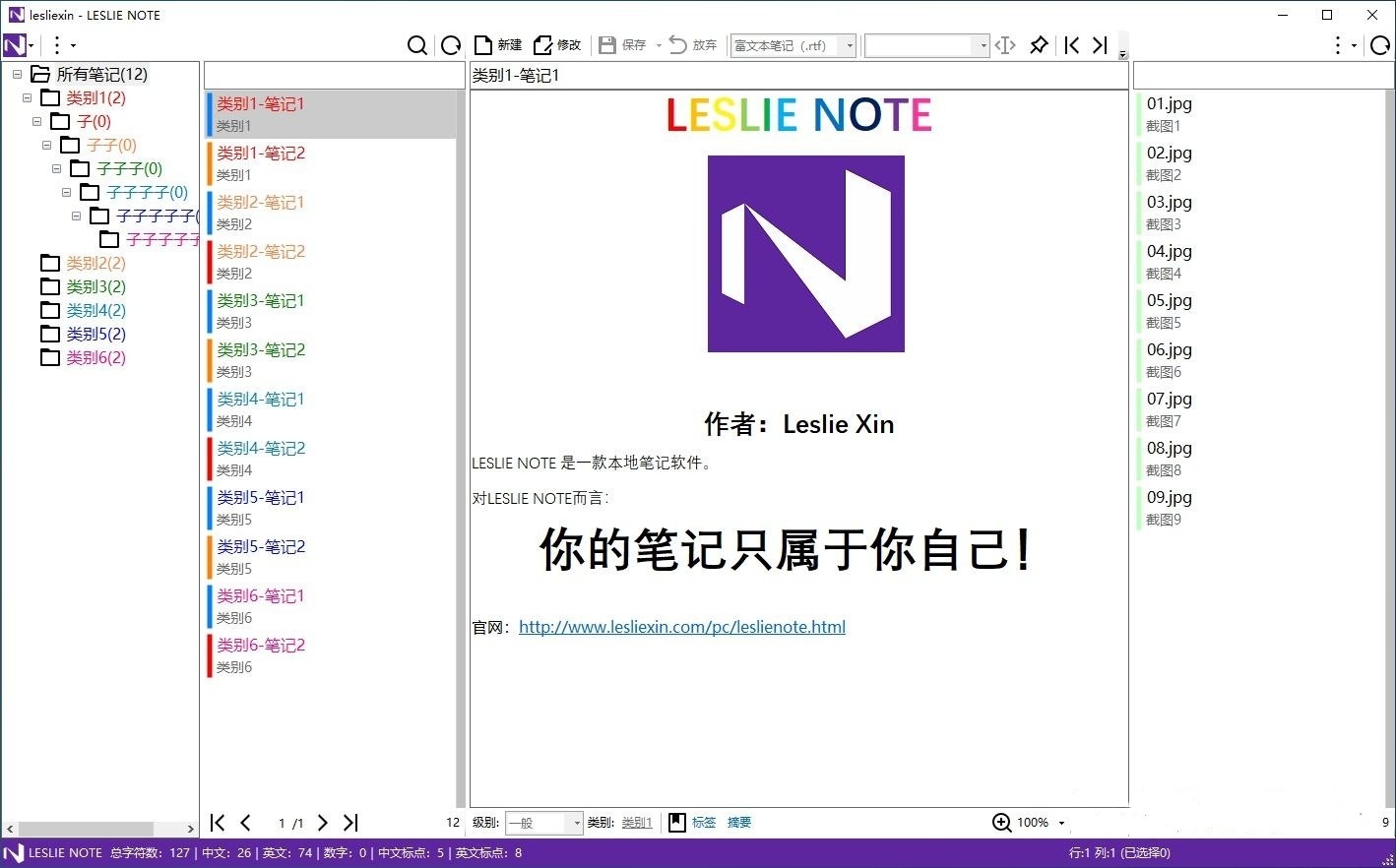Open note 类别6-笔记1

[x=331, y=605]
